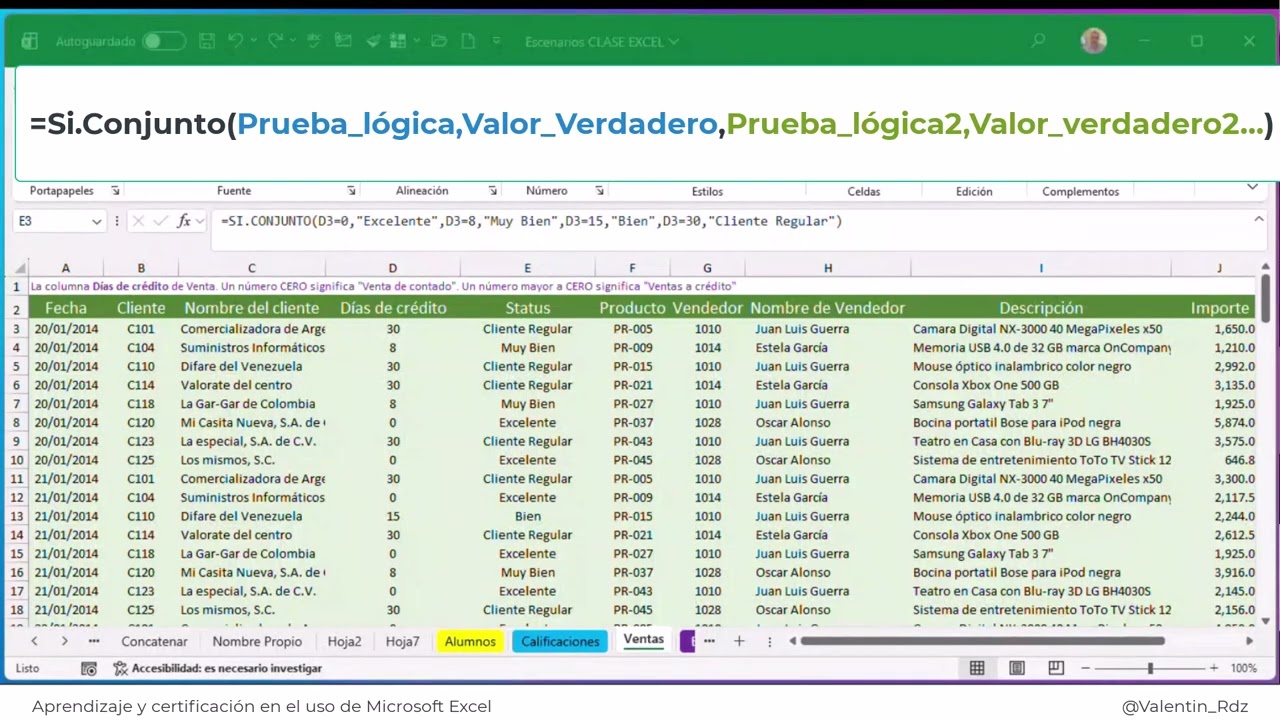
Task: Switch to the Nombre Propio sheet tab
Action: pyautogui.click(x=257, y=642)
